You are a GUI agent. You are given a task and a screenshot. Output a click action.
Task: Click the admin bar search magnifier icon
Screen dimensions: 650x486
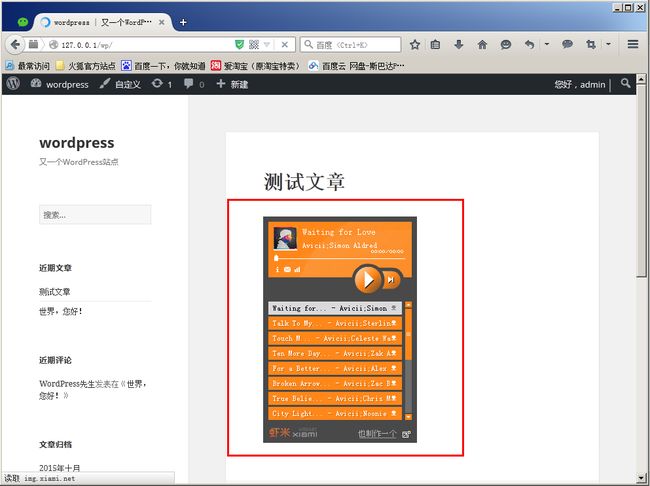pos(626,83)
